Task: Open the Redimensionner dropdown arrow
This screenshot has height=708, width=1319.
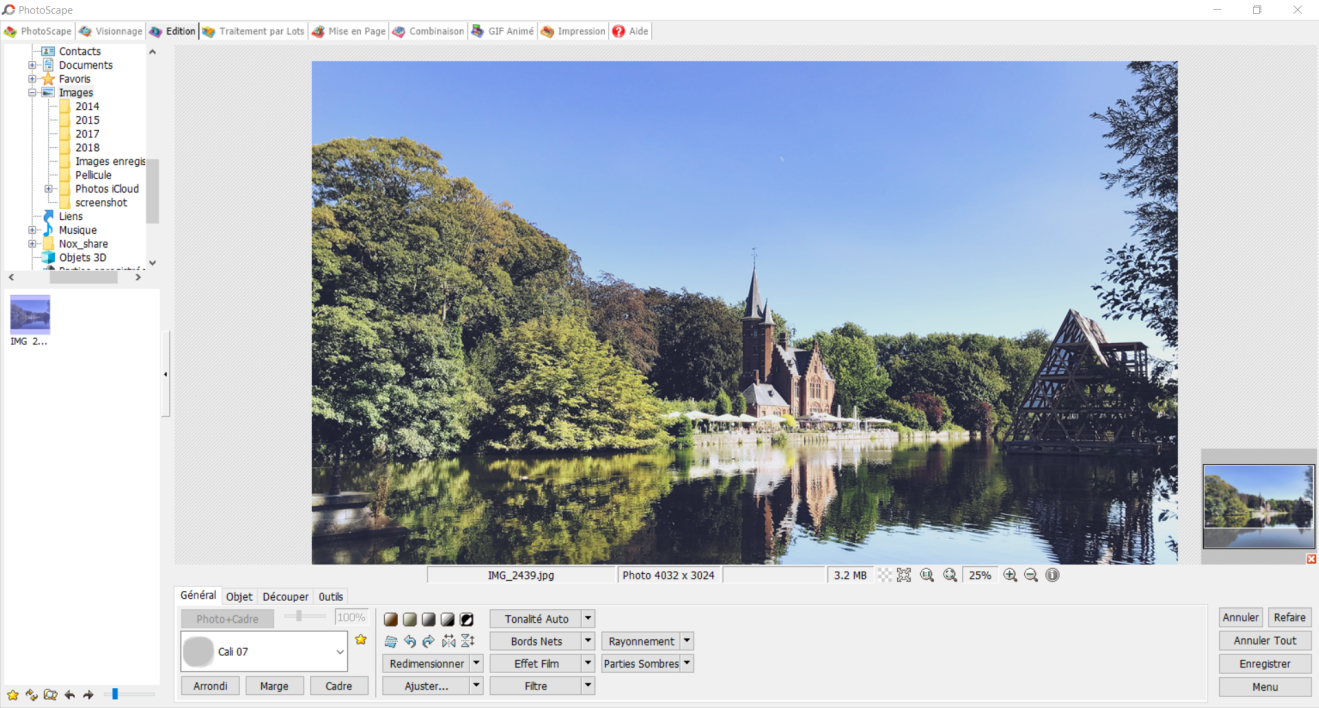Action: (477, 663)
